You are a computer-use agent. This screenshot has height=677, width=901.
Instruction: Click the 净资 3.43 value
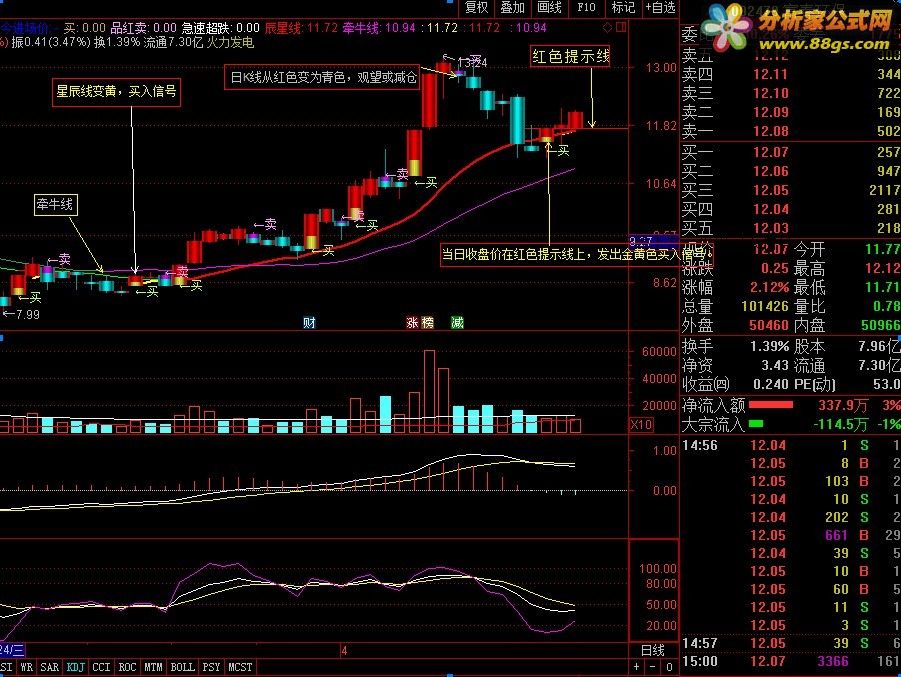tap(775, 365)
